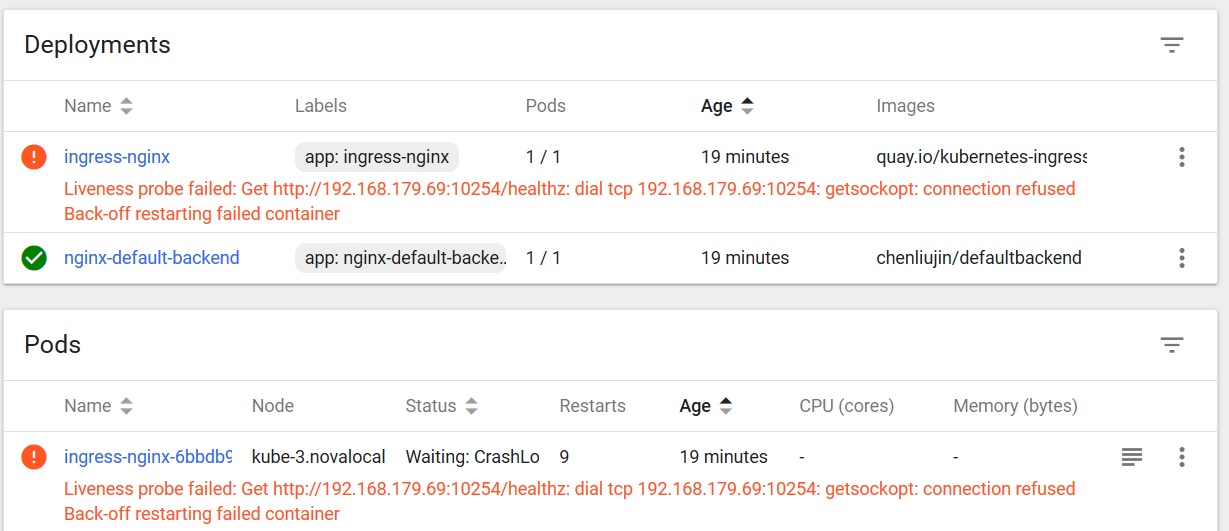Open actions menu for nginx-default-backend deployment
The image size is (1229, 531).
click(x=1181, y=258)
